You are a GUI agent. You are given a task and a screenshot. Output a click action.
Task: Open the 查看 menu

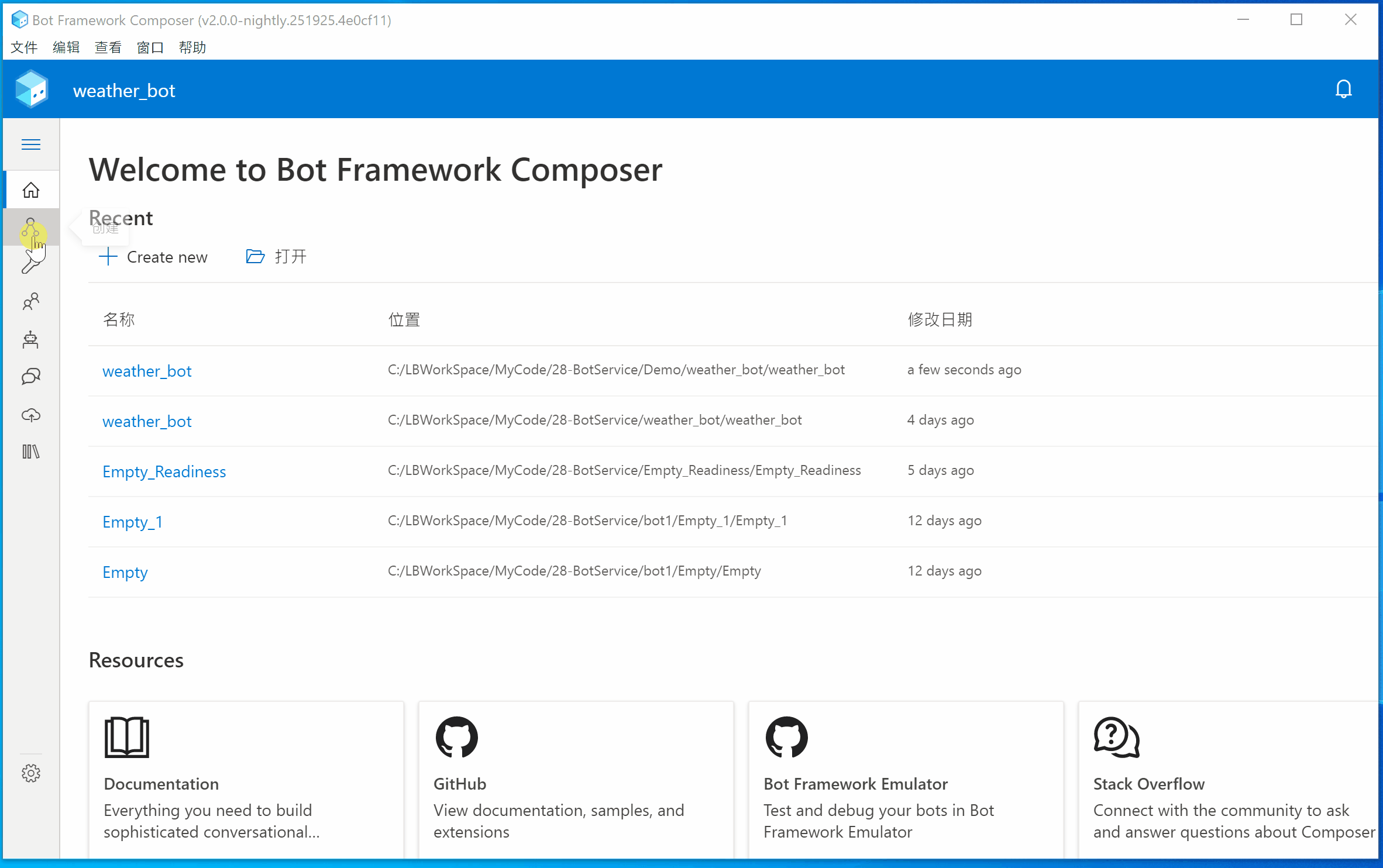[108, 47]
